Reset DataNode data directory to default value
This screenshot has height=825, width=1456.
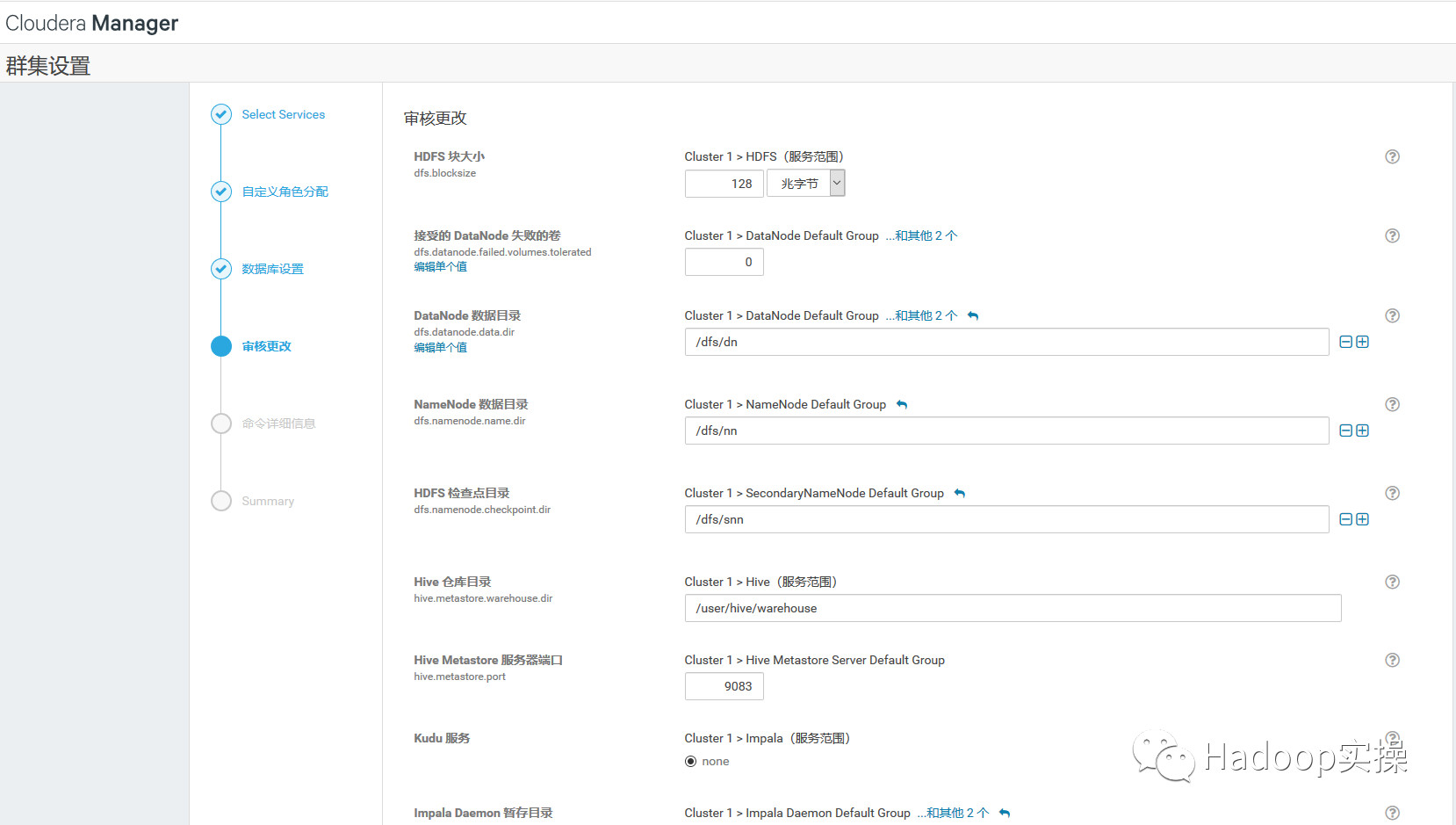(x=973, y=315)
